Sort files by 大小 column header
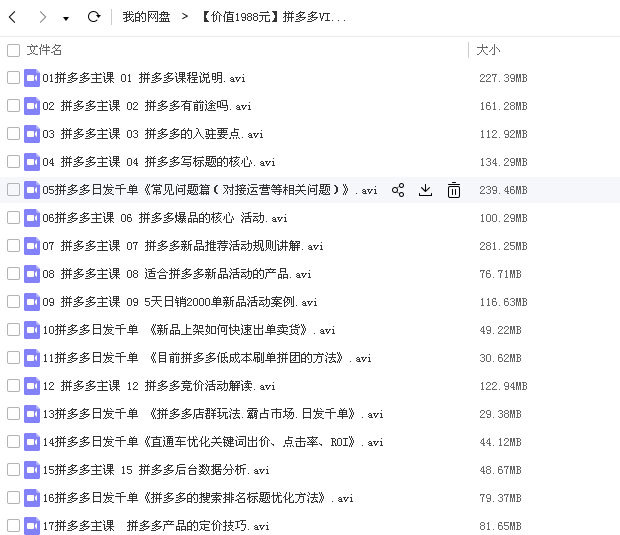 click(x=488, y=50)
